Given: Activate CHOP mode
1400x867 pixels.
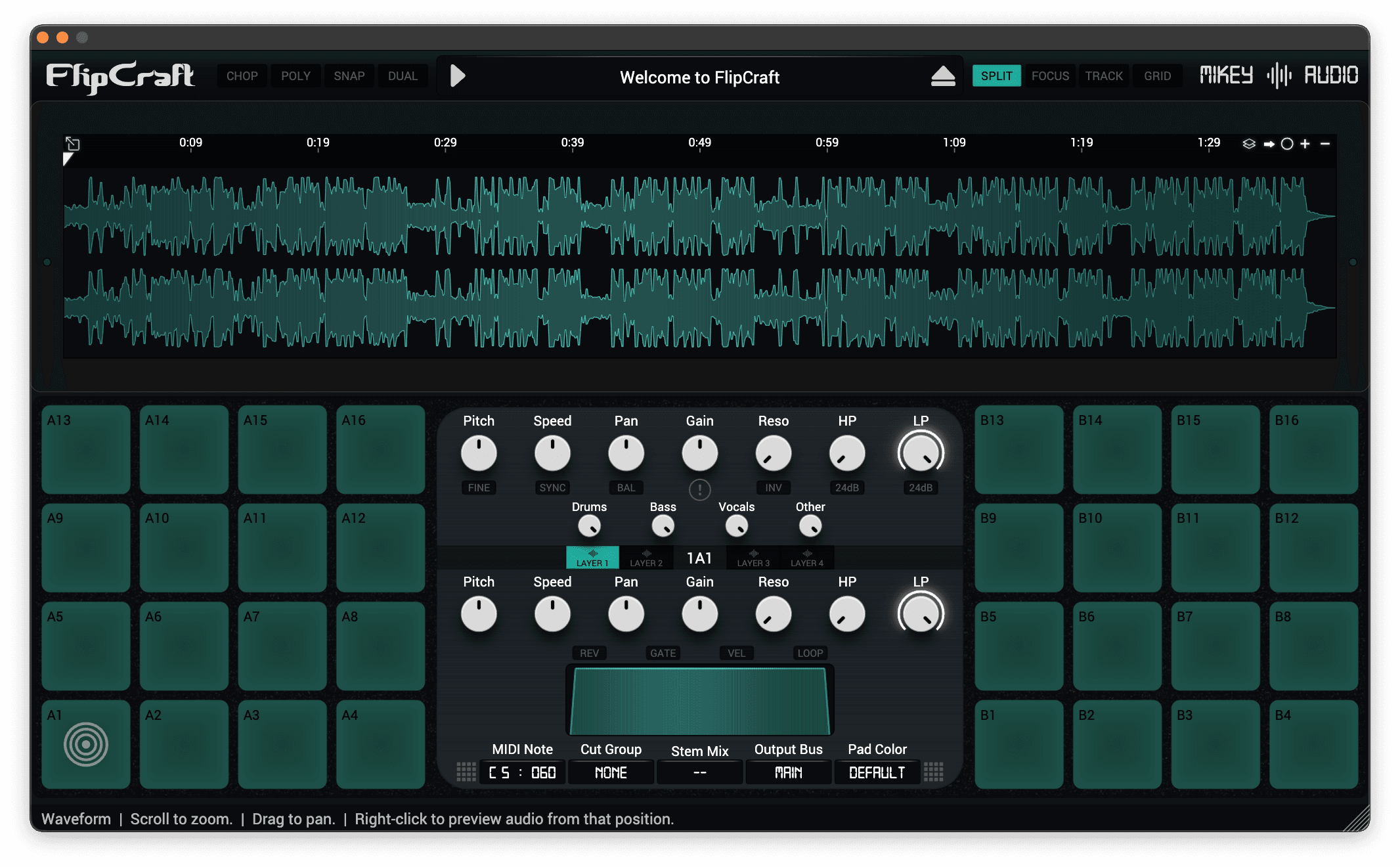Looking at the screenshot, I should click(242, 76).
